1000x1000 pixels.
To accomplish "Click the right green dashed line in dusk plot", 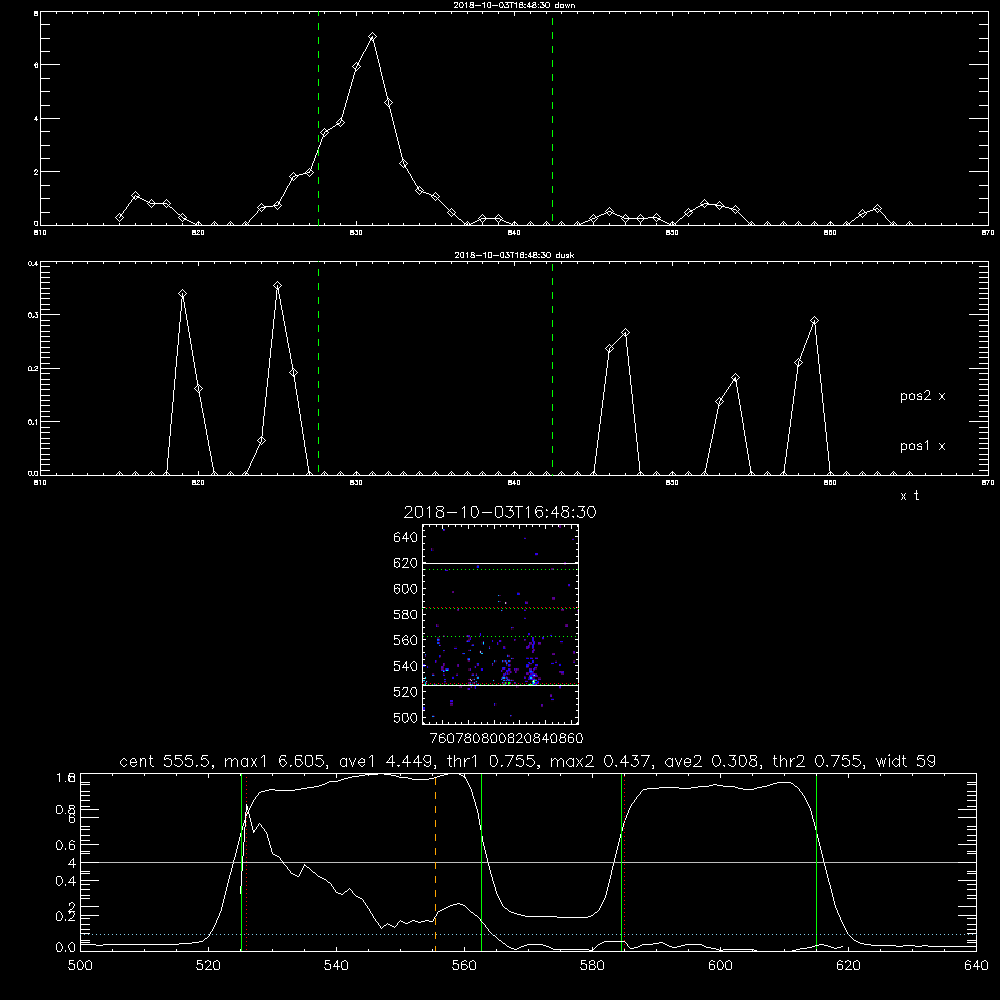I will pyautogui.click(x=552, y=369).
